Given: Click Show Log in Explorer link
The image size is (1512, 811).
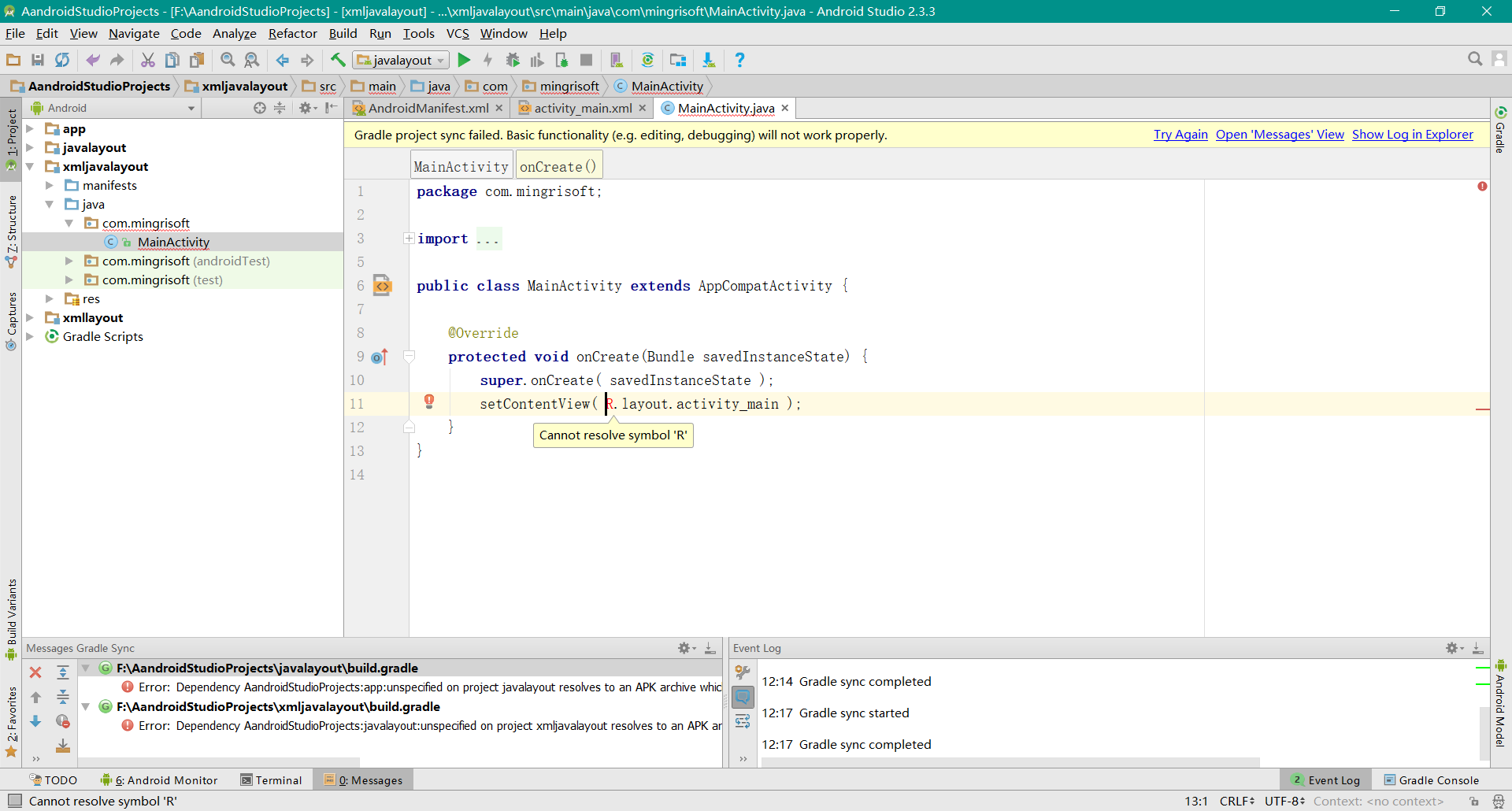Looking at the screenshot, I should (1413, 135).
